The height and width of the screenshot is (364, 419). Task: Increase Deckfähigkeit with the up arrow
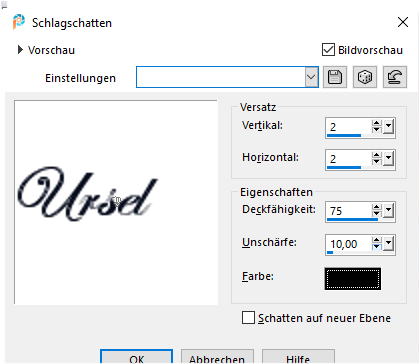tap(377, 207)
